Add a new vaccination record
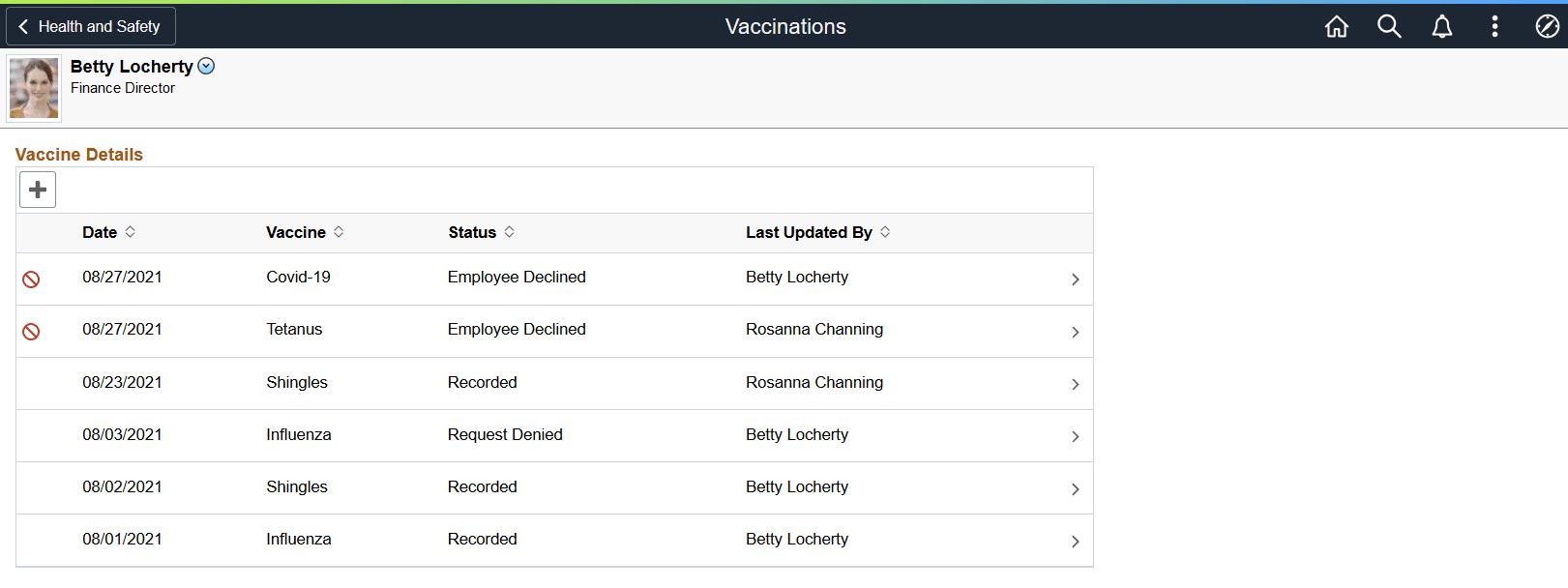This screenshot has width=1568, height=588. click(x=37, y=190)
